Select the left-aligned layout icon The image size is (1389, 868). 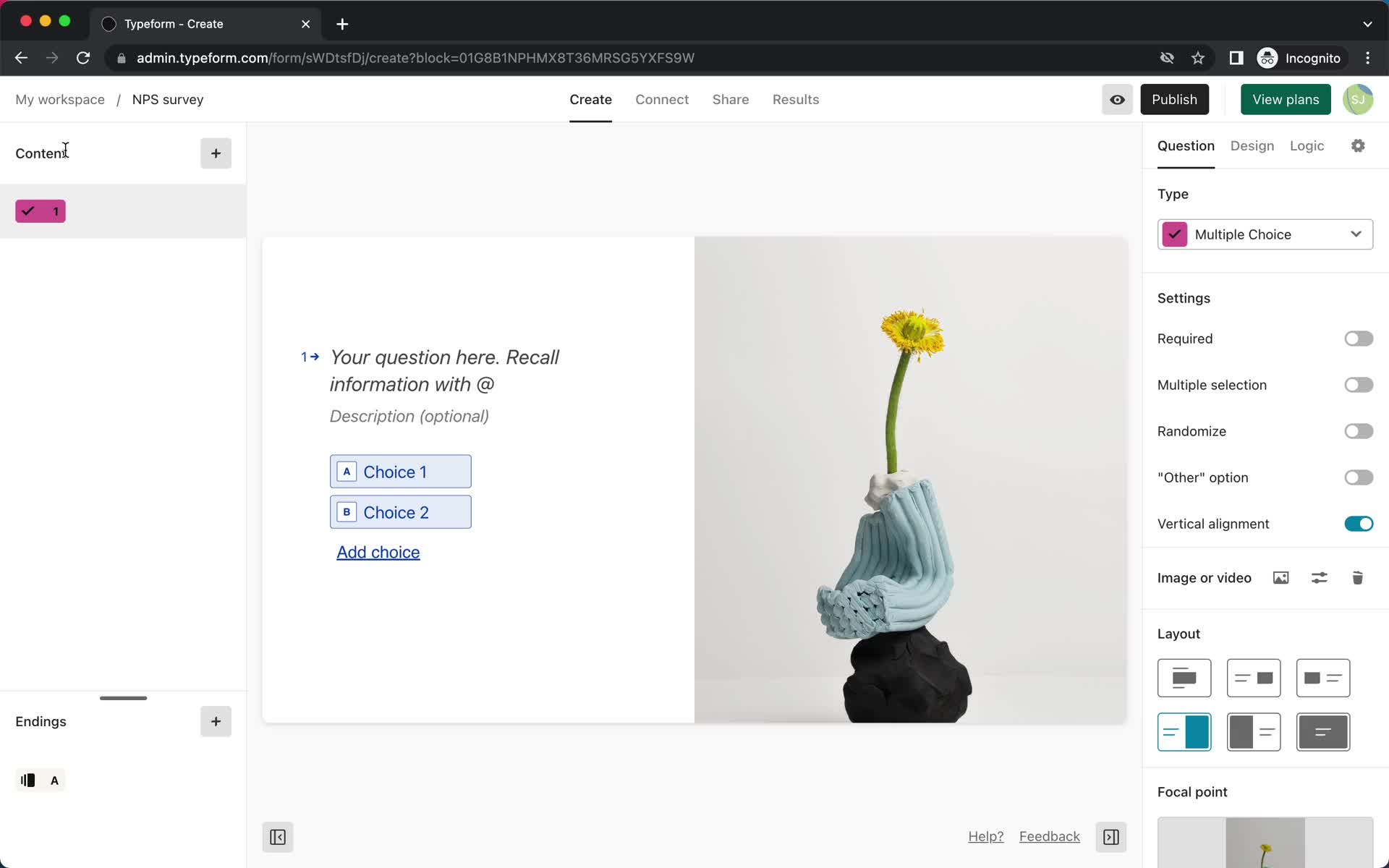tap(1322, 677)
